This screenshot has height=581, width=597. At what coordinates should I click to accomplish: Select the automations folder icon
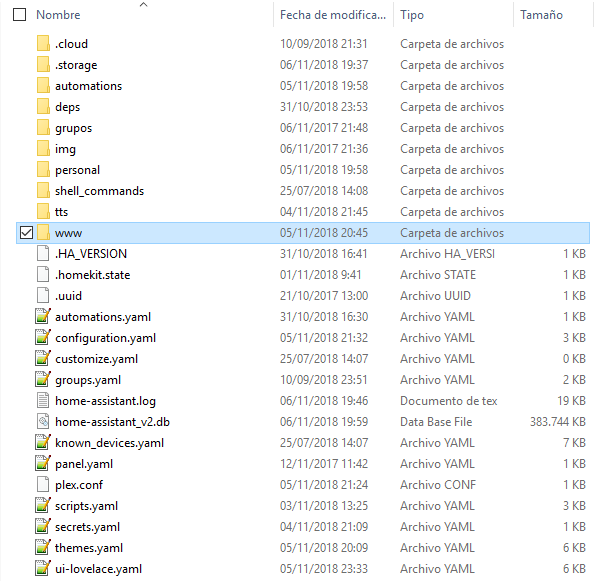[x=43, y=85]
